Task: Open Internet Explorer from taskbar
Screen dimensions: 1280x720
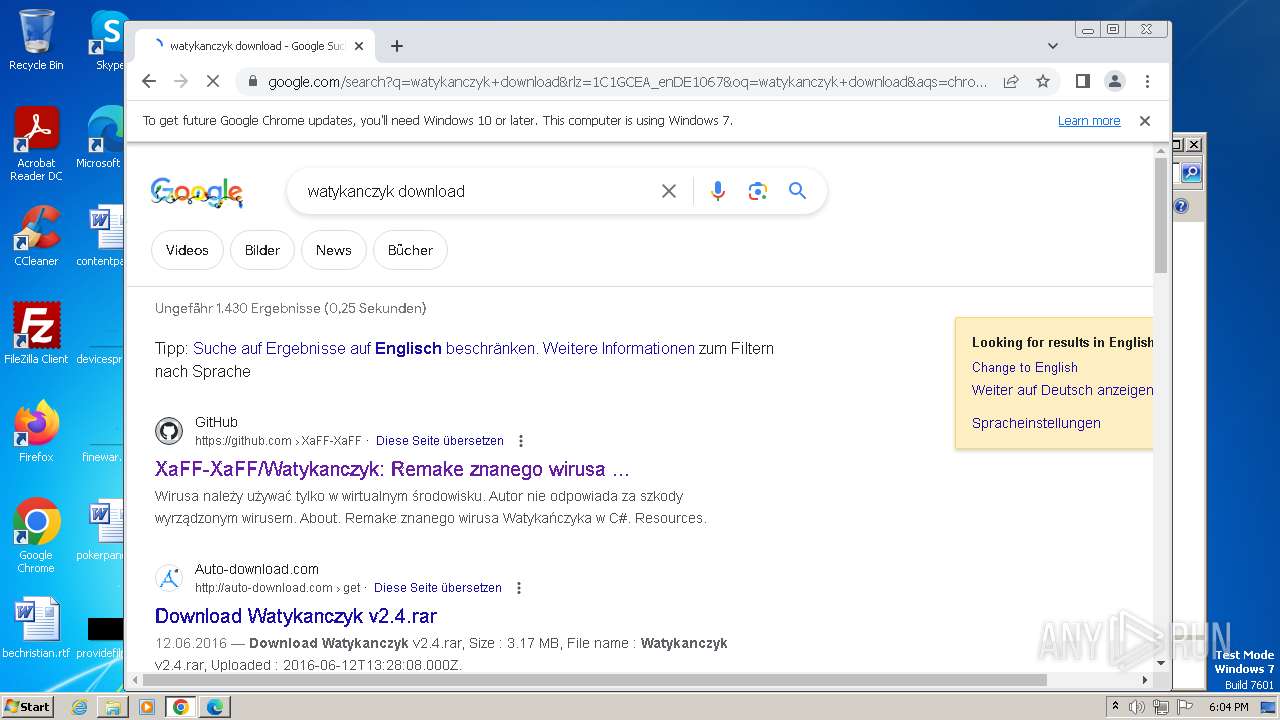Action: point(80,707)
